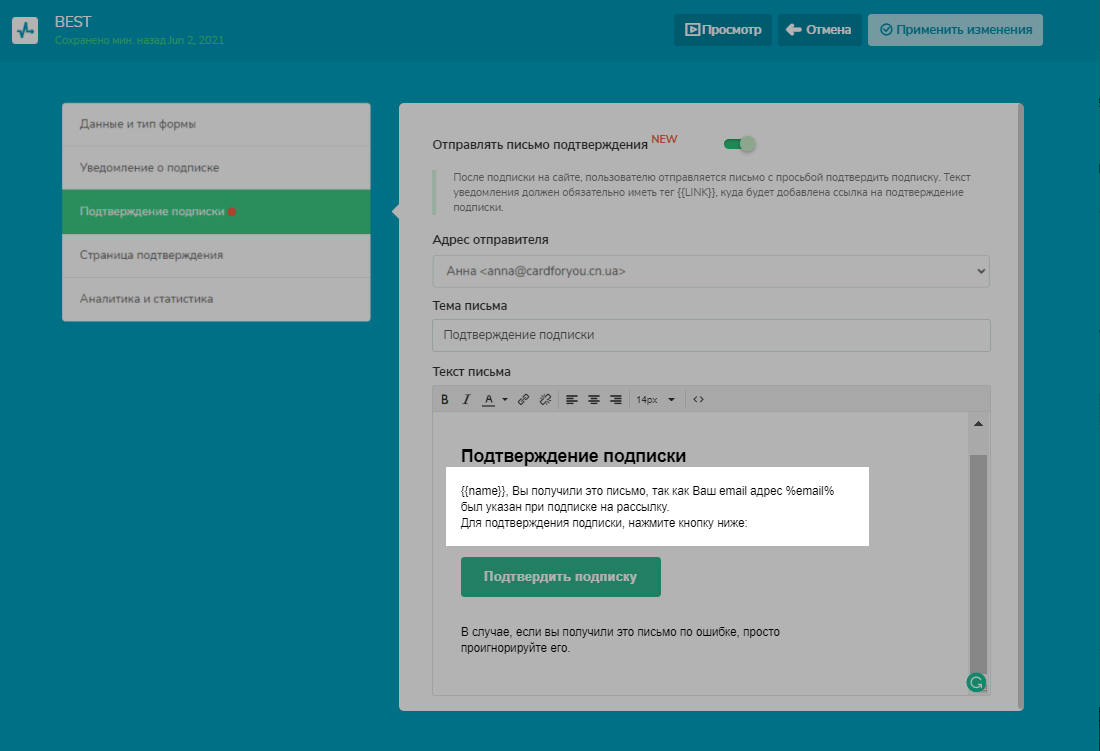The height and width of the screenshot is (751, 1100).
Task: Click the insert link icon
Action: click(x=523, y=400)
